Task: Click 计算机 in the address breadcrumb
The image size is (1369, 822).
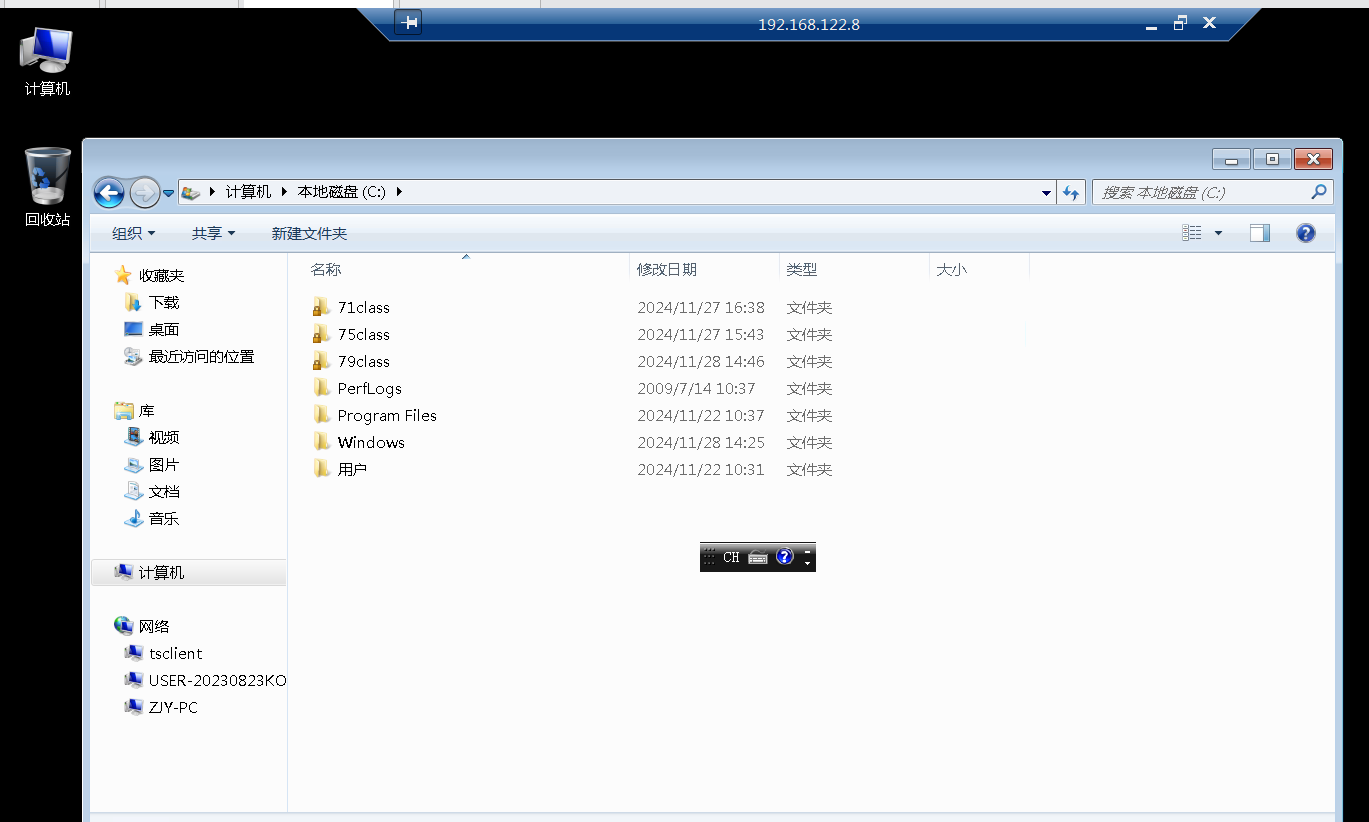Action: click(248, 192)
